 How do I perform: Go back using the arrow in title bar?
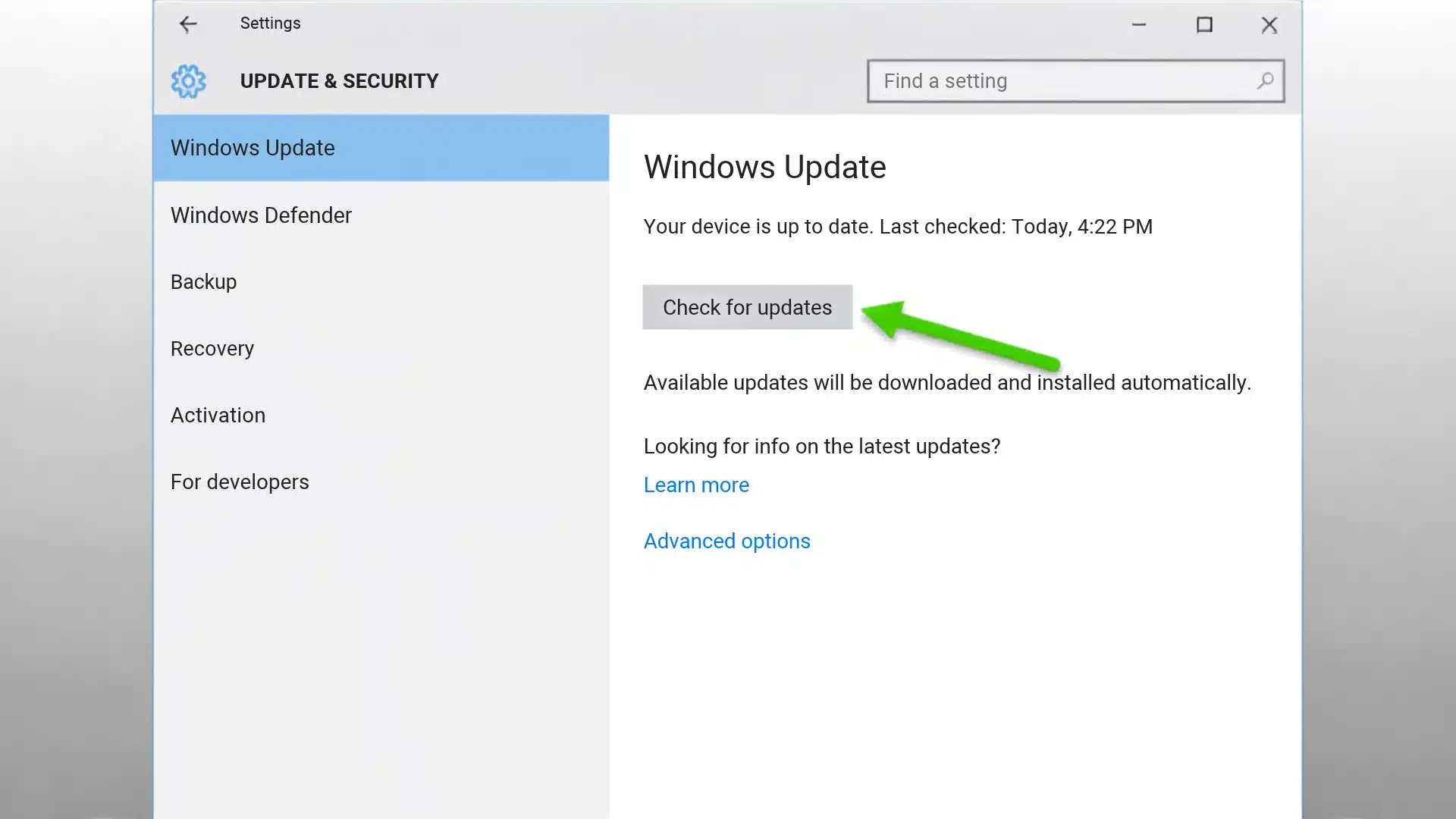tap(187, 24)
